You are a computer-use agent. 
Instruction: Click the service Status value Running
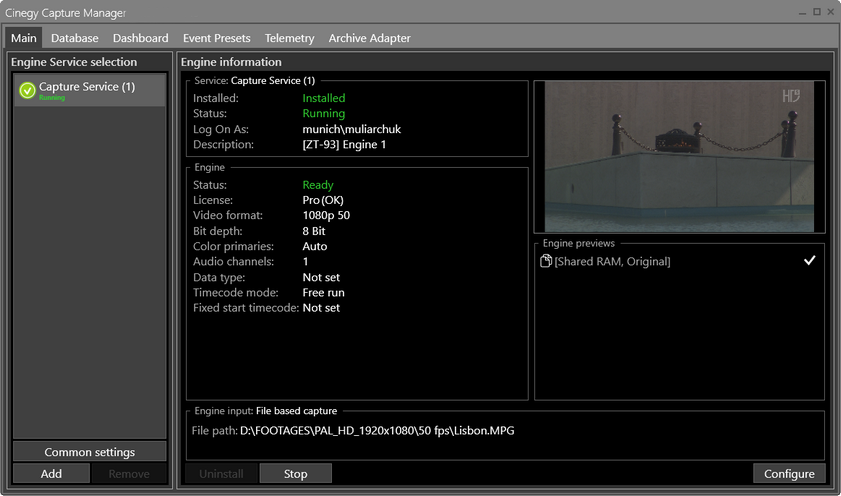(323, 114)
